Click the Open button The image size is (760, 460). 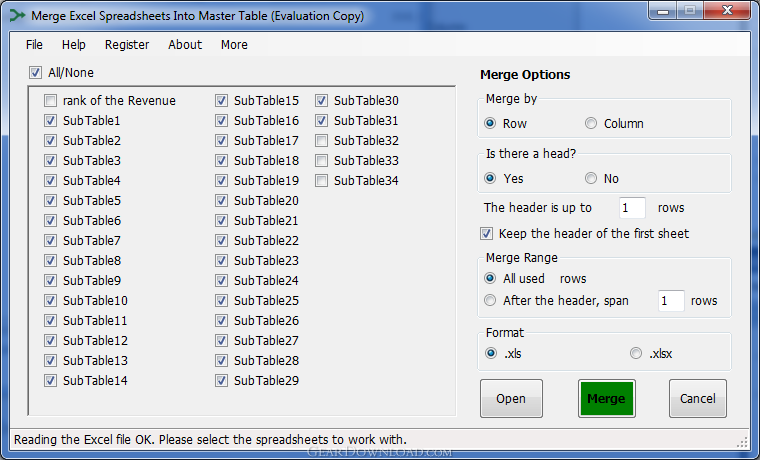[x=511, y=398]
